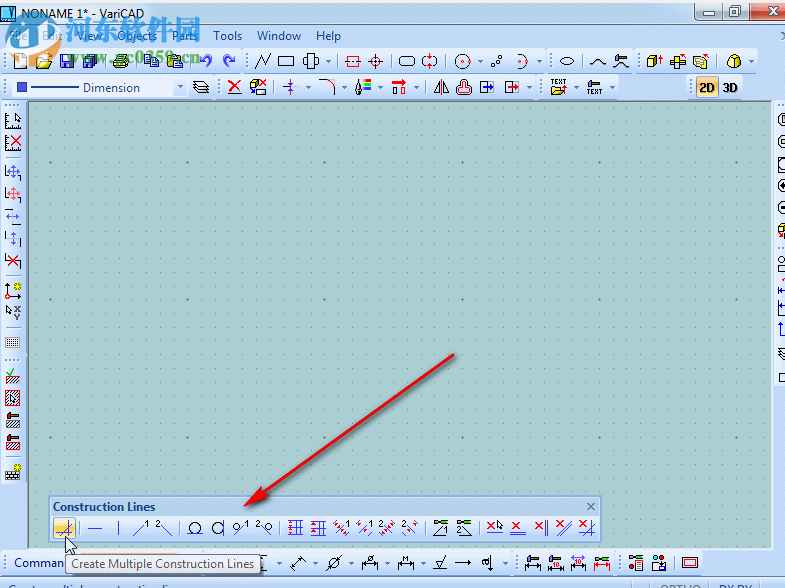Undo the last action
785x588 pixels.
point(205,61)
